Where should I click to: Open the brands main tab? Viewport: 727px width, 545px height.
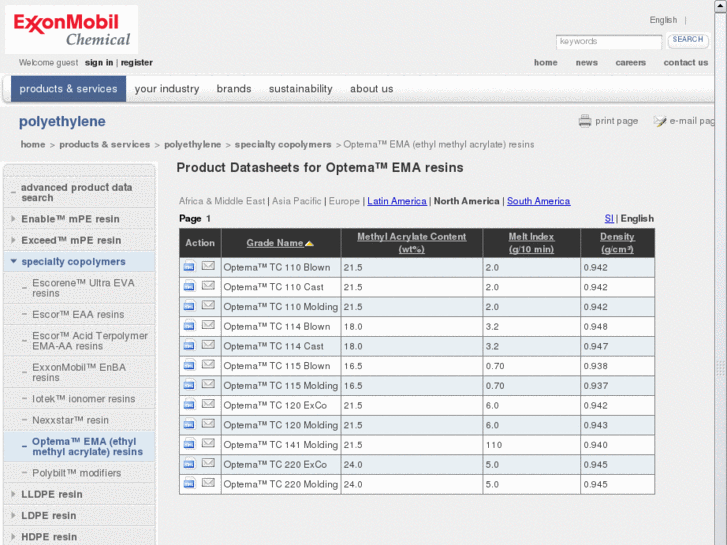point(234,89)
